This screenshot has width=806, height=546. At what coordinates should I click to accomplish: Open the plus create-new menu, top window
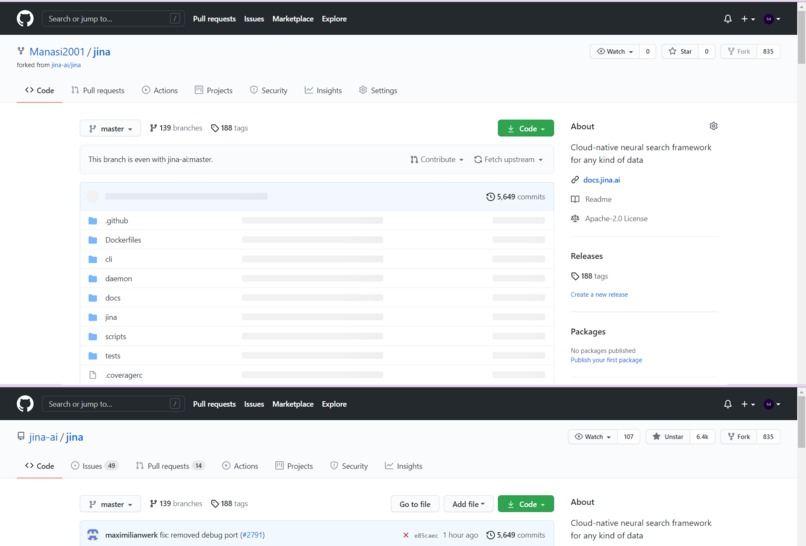(x=747, y=19)
